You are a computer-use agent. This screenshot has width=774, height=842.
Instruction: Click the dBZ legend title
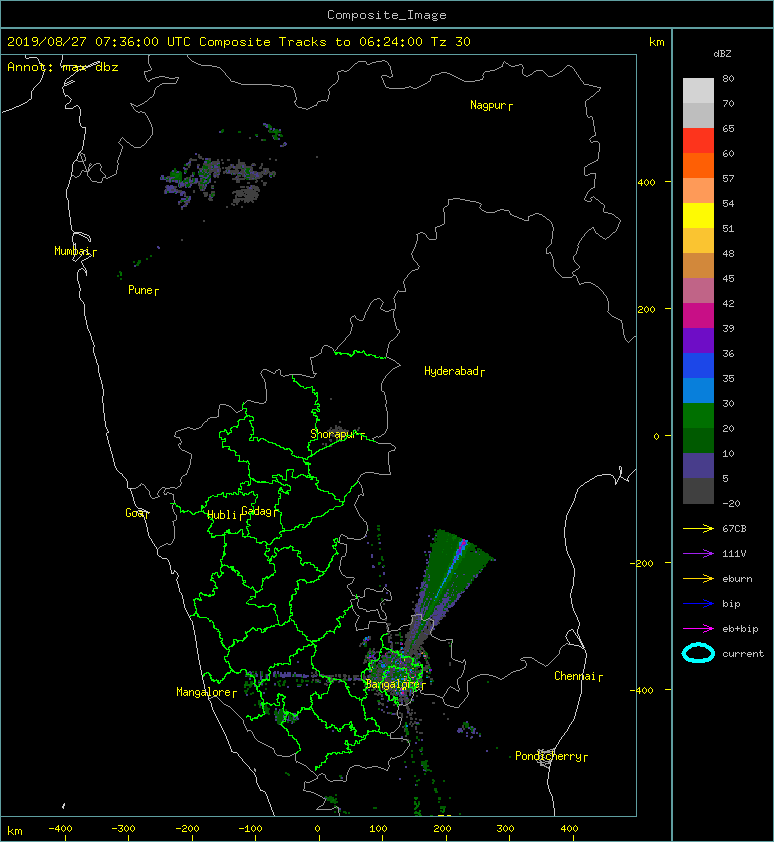(x=722, y=54)
